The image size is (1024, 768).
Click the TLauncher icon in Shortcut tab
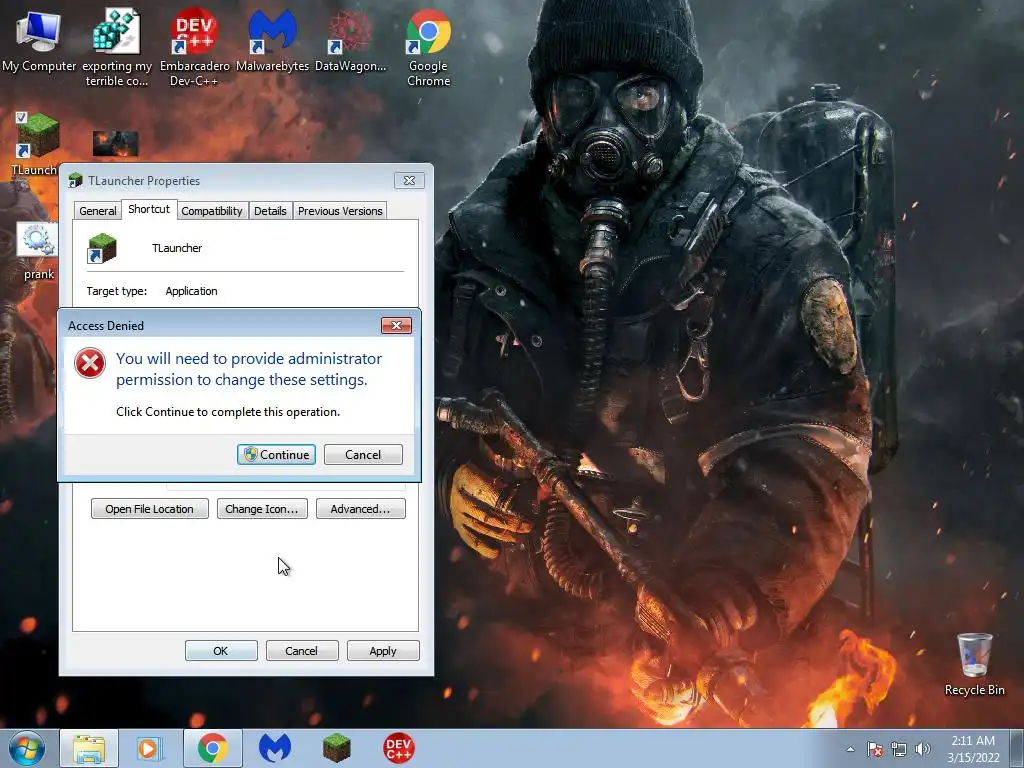(101, 248)
